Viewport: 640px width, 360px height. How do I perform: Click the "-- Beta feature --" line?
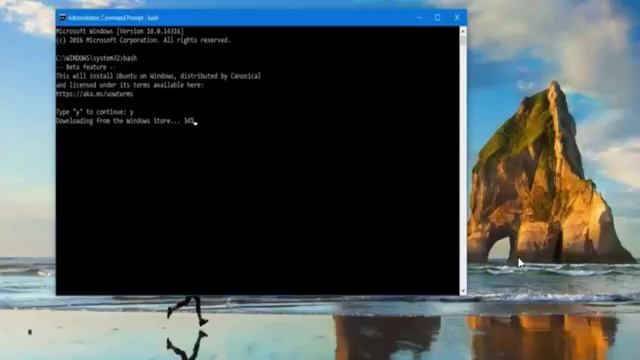87,67
